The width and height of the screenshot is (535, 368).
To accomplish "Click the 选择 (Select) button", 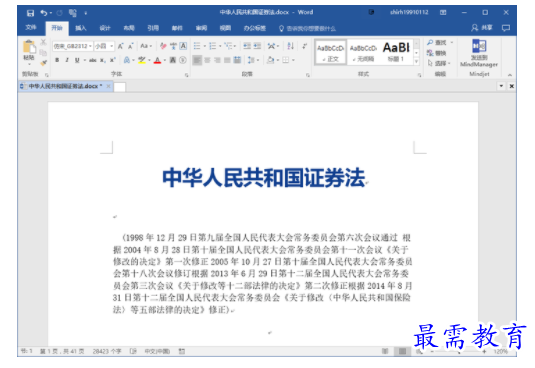I will click(x=439, y=63).
